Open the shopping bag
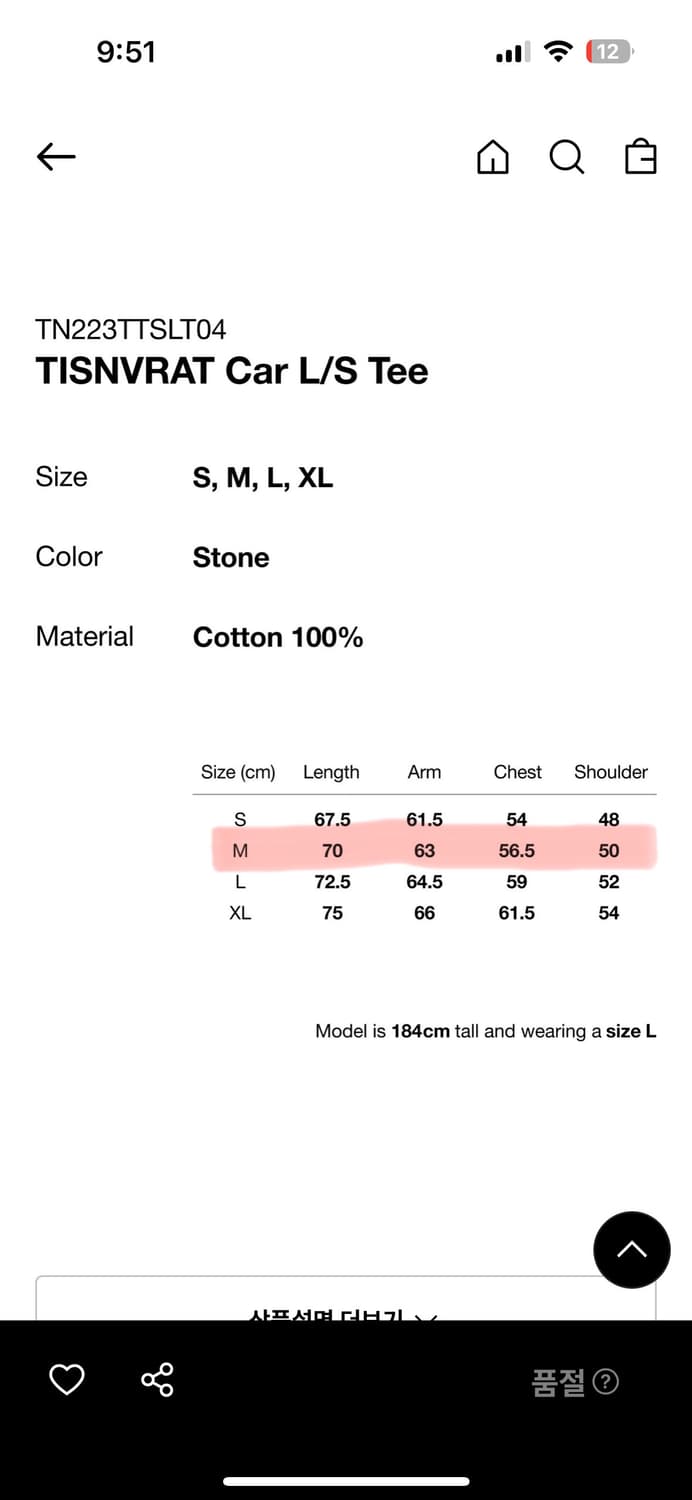 [640, 157]
